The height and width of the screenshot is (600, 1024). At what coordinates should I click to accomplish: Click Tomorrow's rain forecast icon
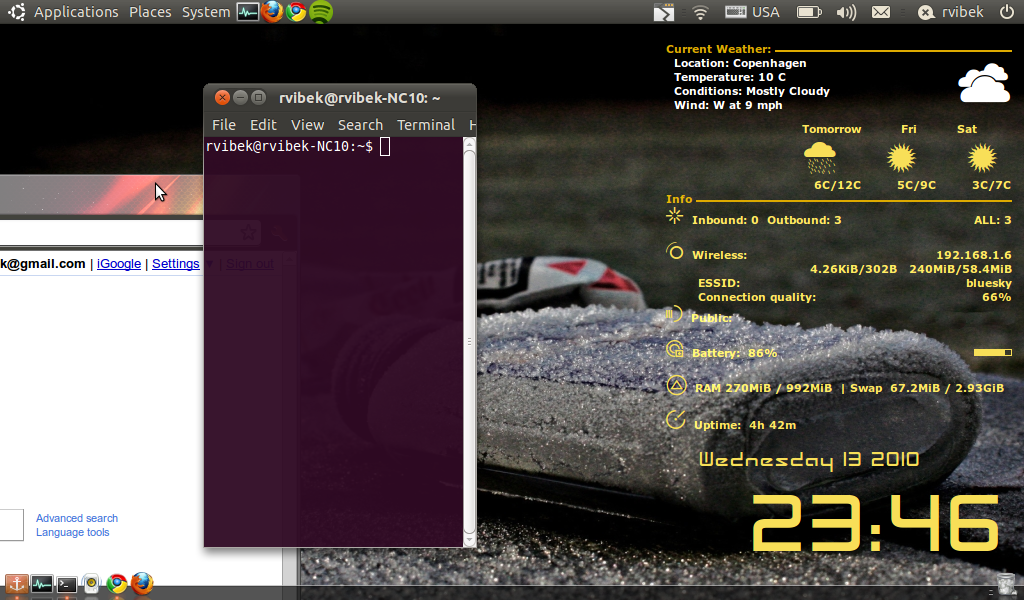pos(820,158)
